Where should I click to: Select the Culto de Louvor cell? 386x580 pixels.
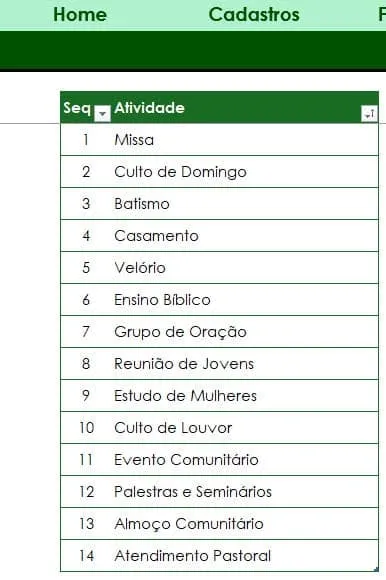tap(245, 428)
